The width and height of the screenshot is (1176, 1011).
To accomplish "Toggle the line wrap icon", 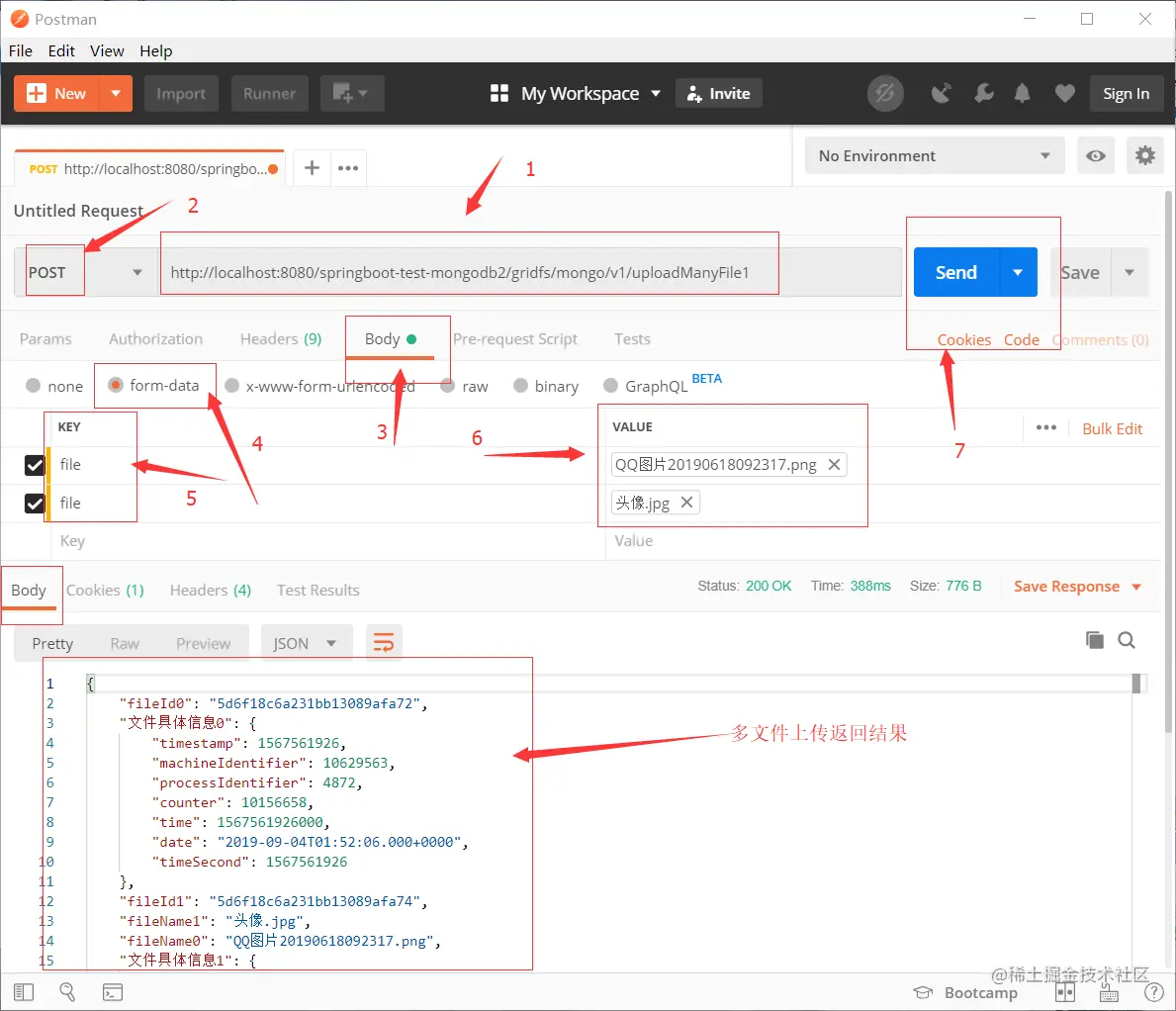I will [384, 643].
